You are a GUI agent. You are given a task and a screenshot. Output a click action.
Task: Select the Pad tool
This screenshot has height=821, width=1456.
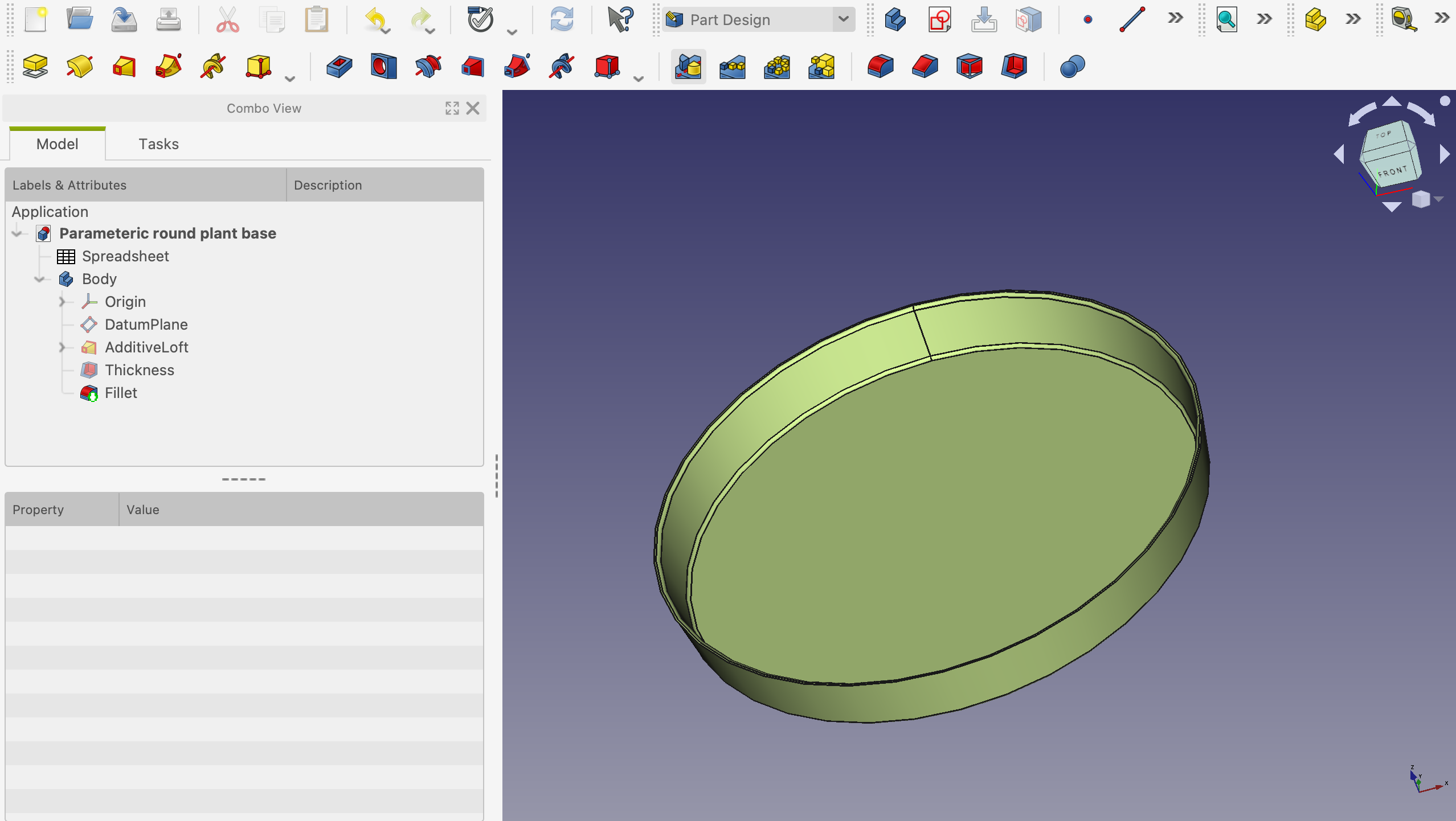click(35, 67)
